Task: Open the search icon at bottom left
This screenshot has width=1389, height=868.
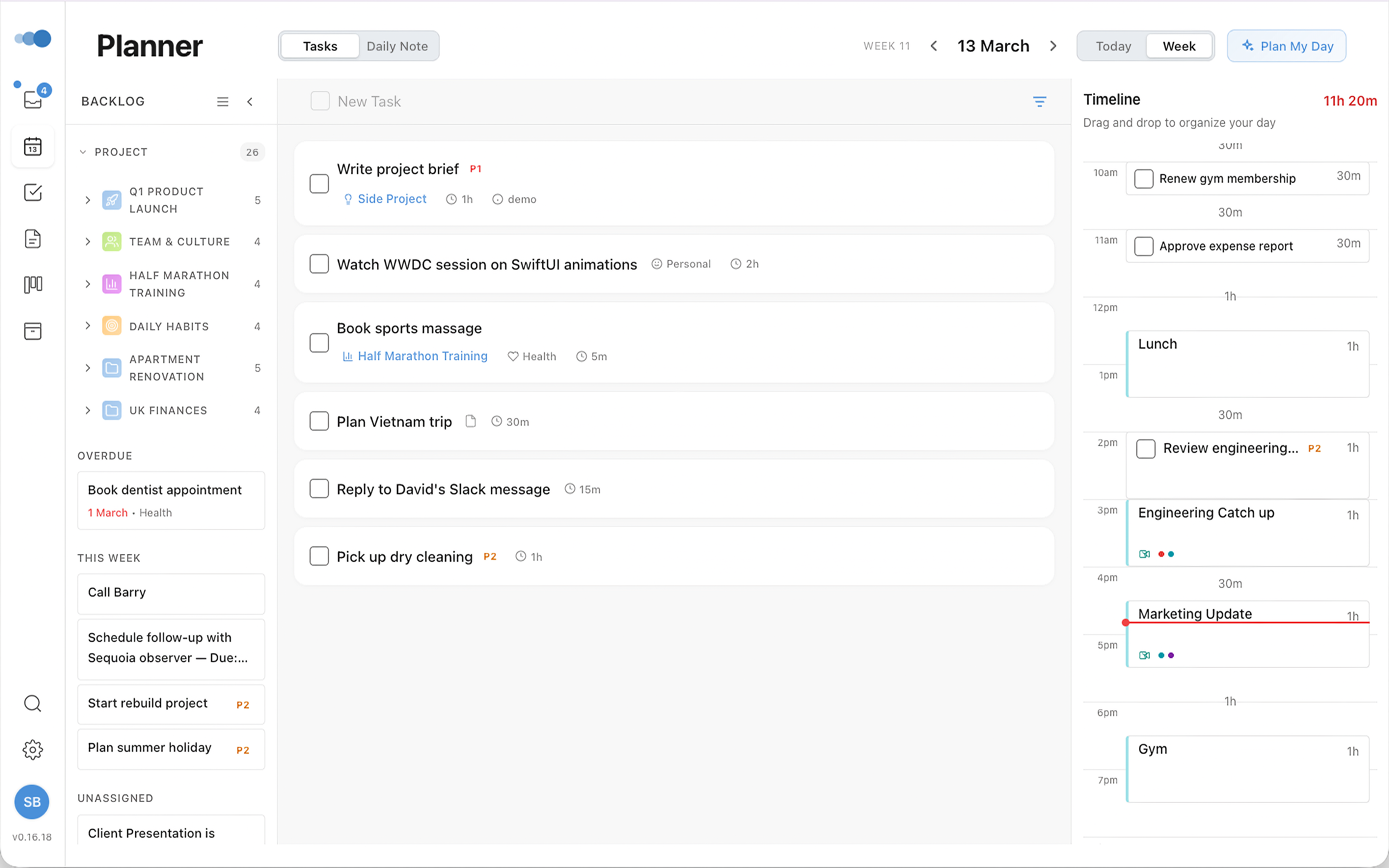Action: (33, 703)
